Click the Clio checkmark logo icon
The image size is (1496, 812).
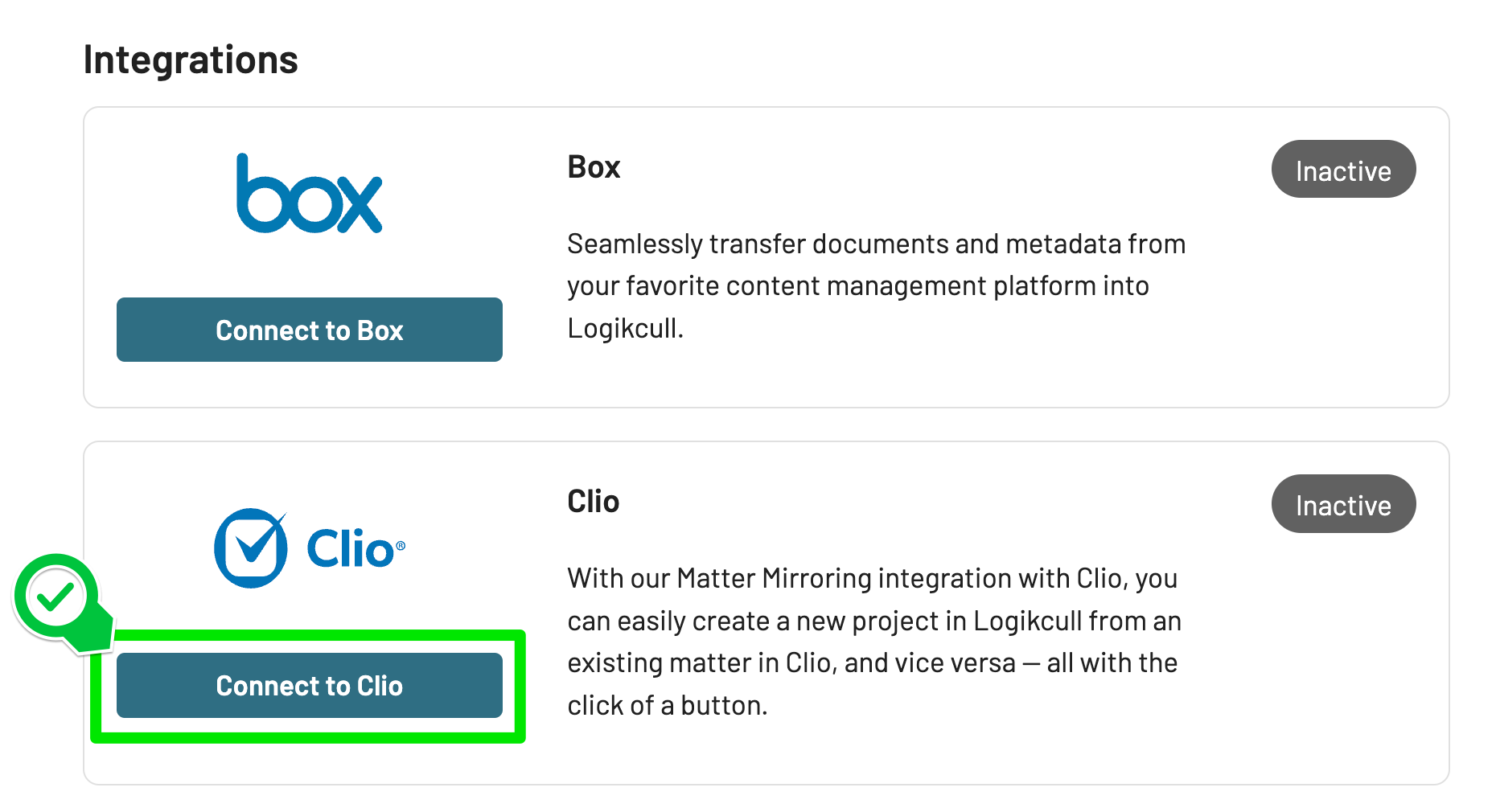[251, 547]
